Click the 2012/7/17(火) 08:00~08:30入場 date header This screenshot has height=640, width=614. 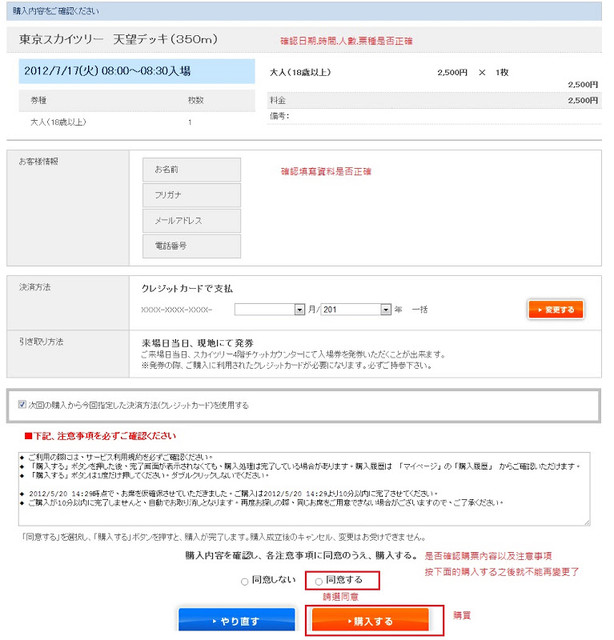[x=137, y=71]
